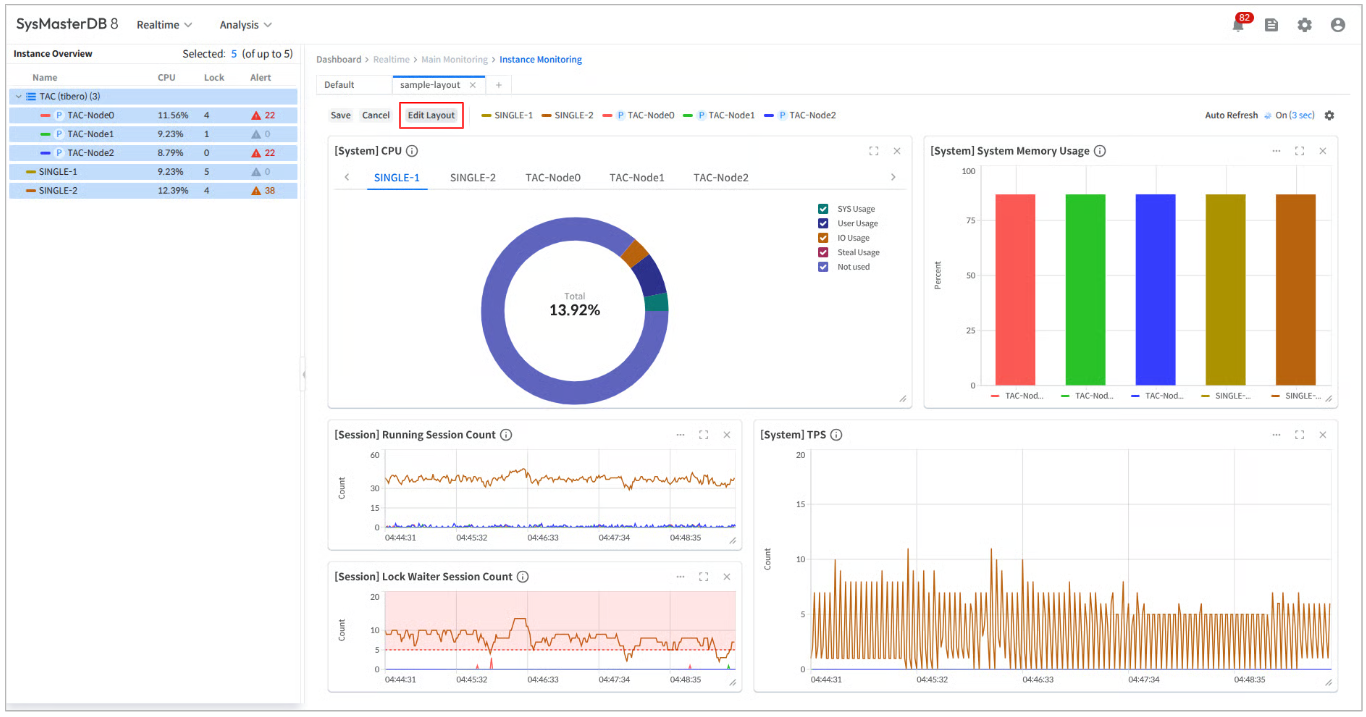The width and height of the screenshot is (1366, 717).
Task: Switch to the Default layout tab
Action: [x=340, y=85]
